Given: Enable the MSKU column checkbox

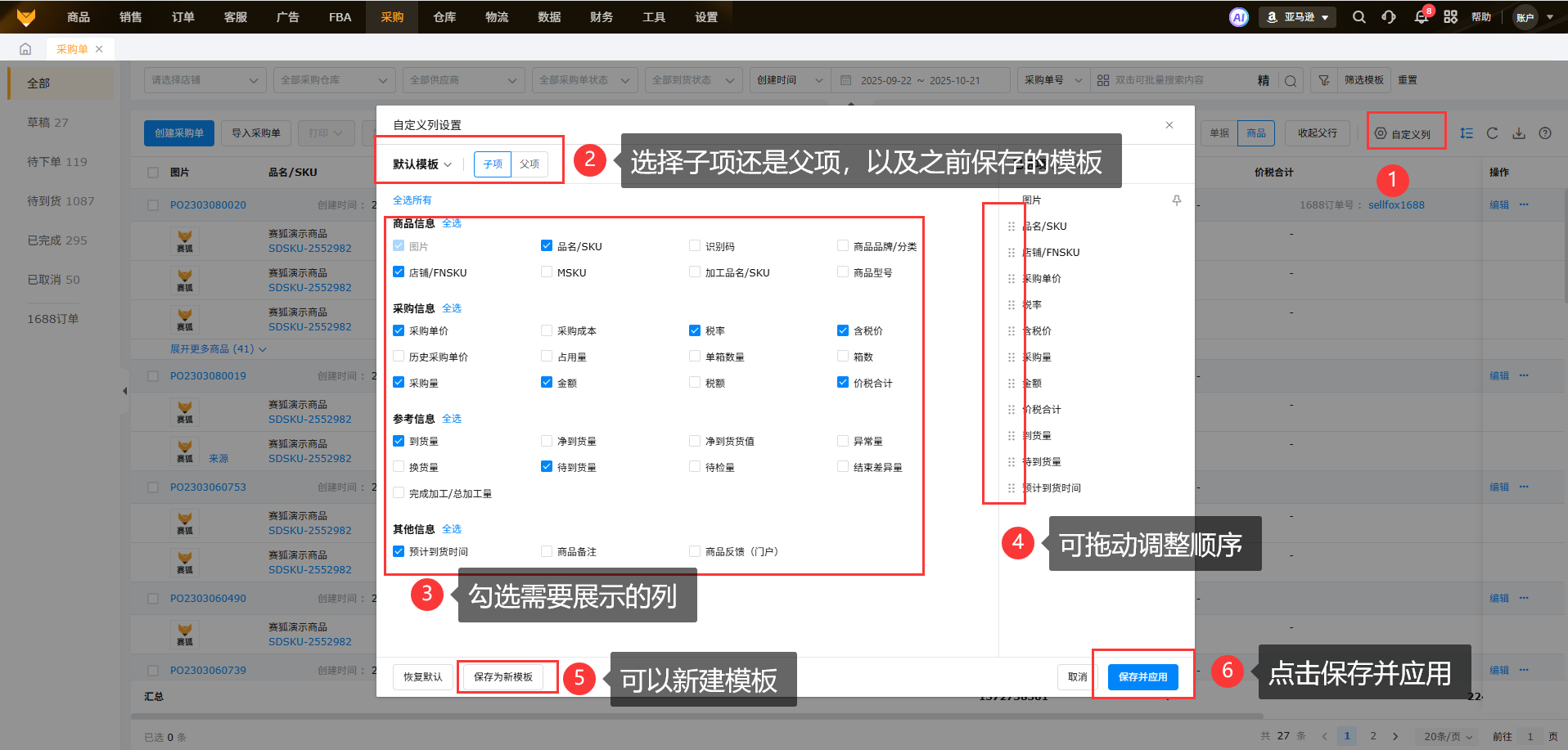Looking at the screenshot, I should pos(547,272).
